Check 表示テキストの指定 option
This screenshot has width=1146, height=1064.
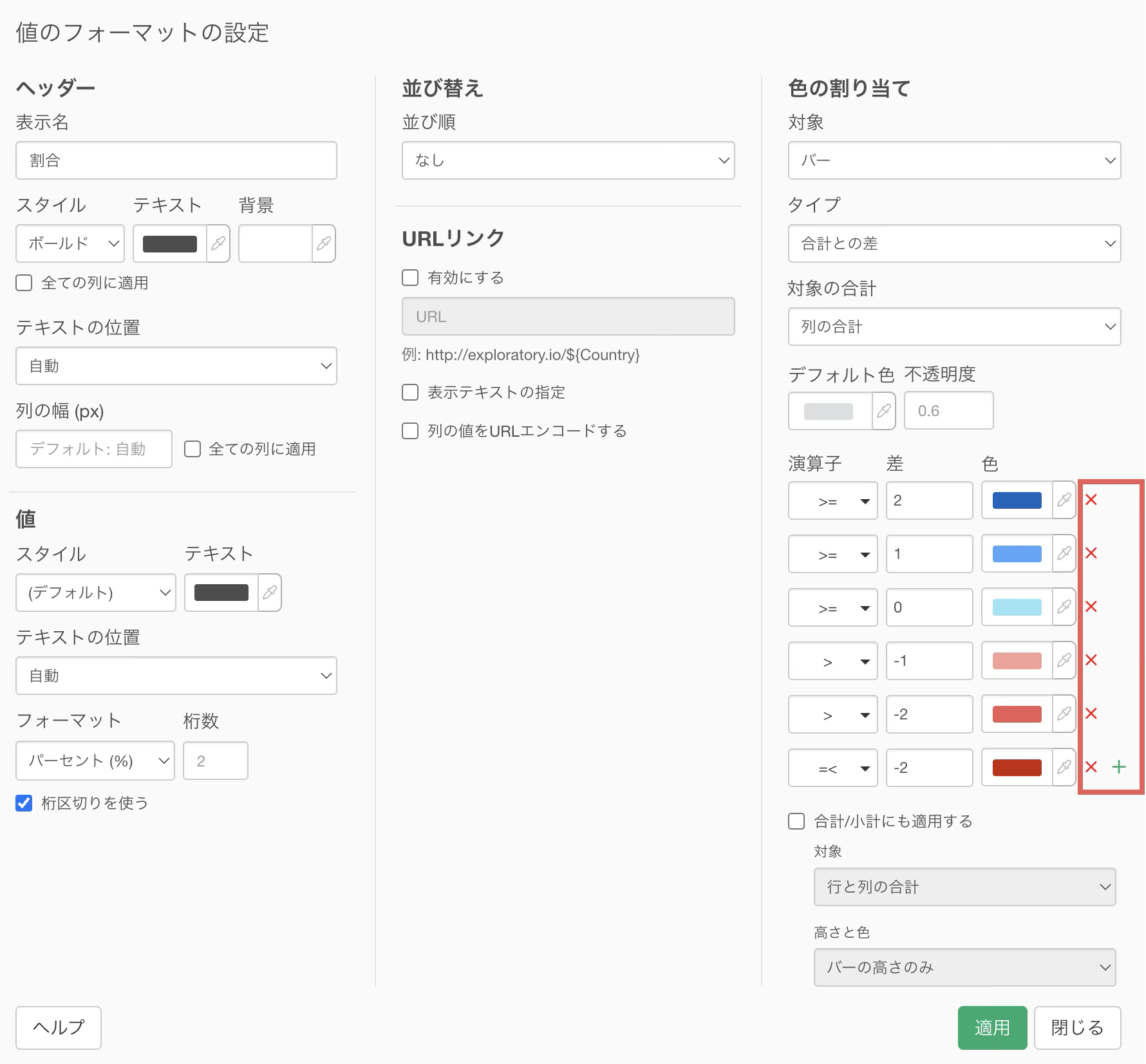point(410,392)
